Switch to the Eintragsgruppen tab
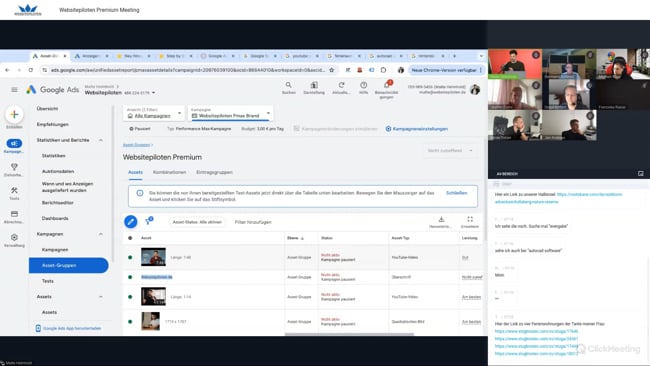 tap(214, 172)
